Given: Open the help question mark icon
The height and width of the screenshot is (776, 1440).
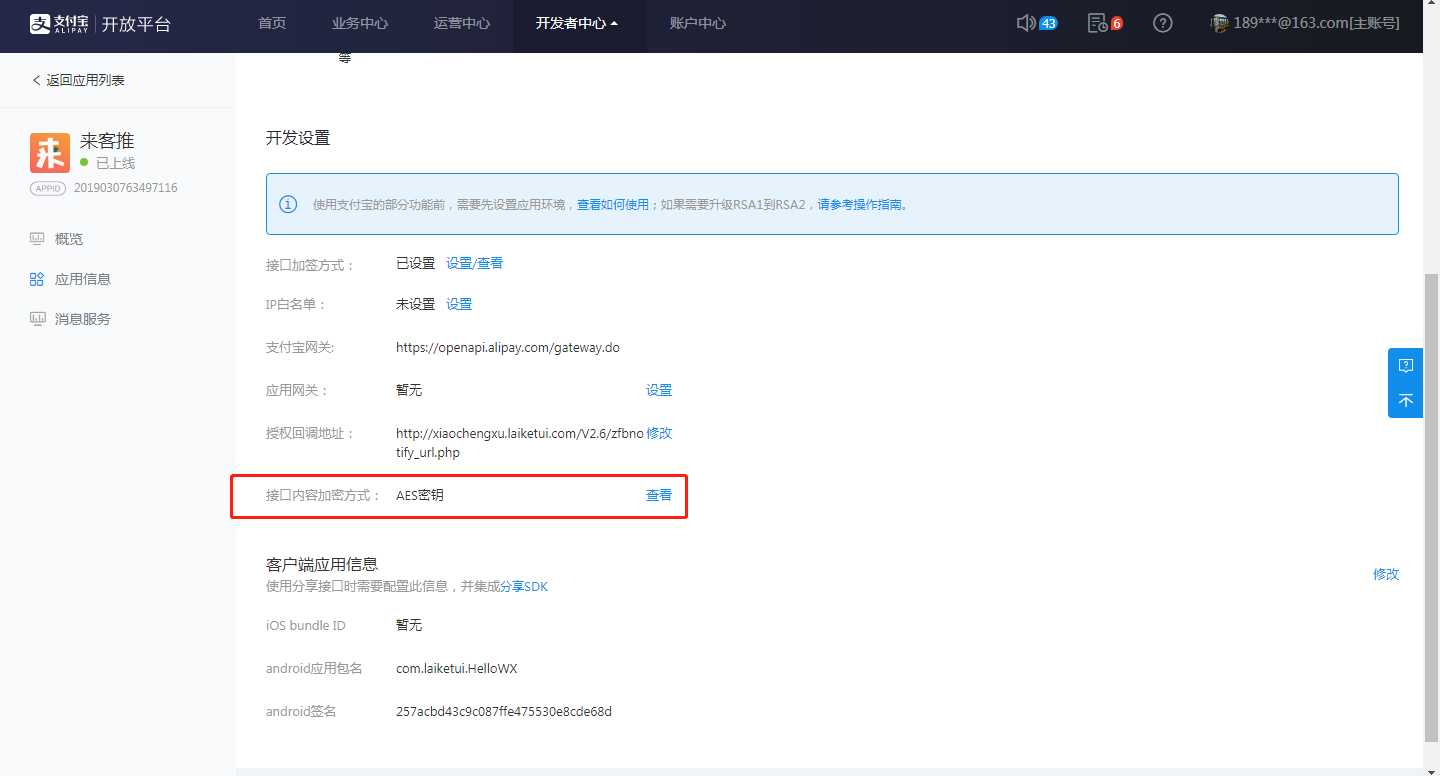Looking at the screenshot, I should point(1162,23).
